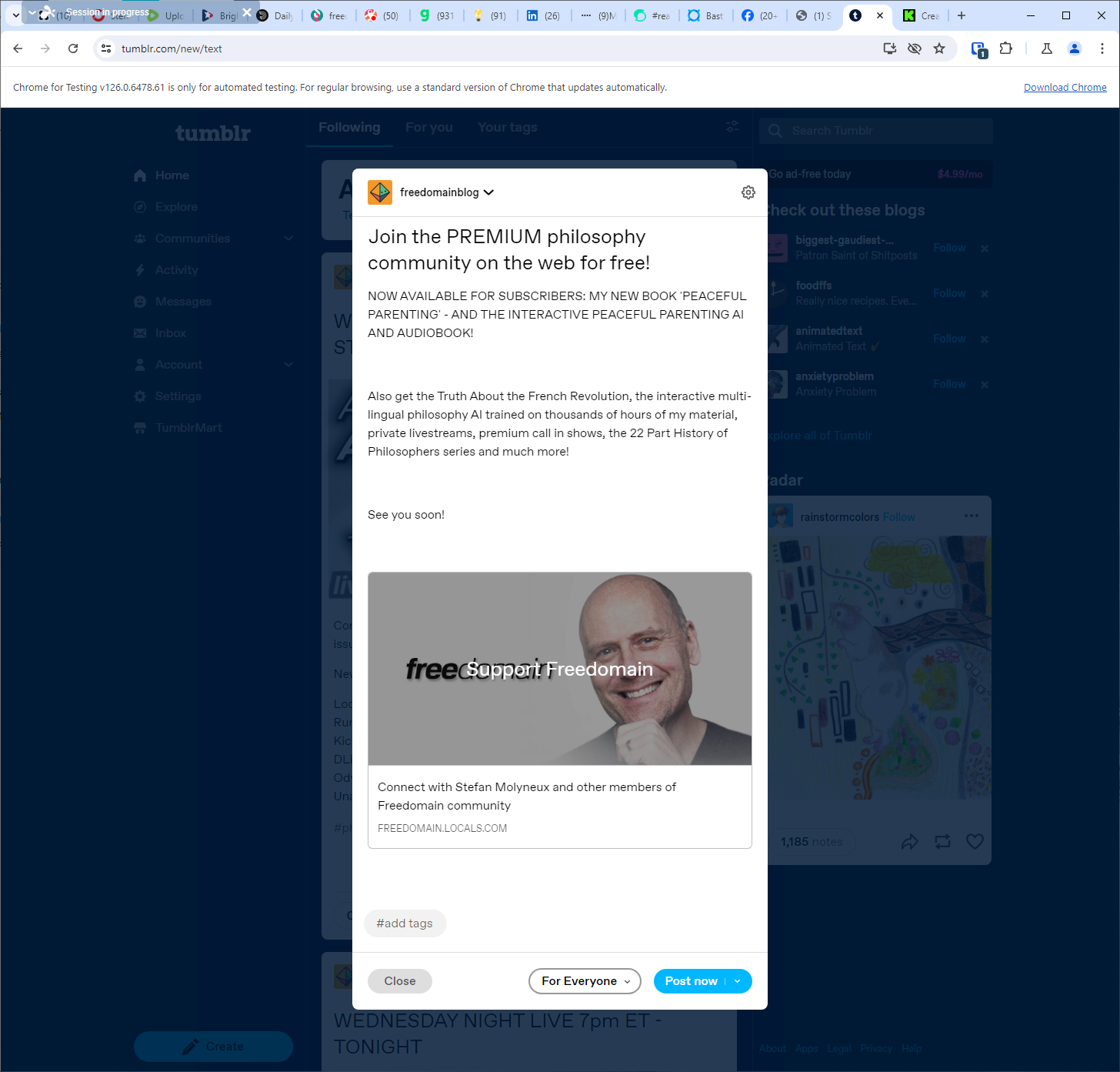Screen dimensions: 1120x1072
Task: Reblog the rainstormcolors post
Action: (942, 842)
